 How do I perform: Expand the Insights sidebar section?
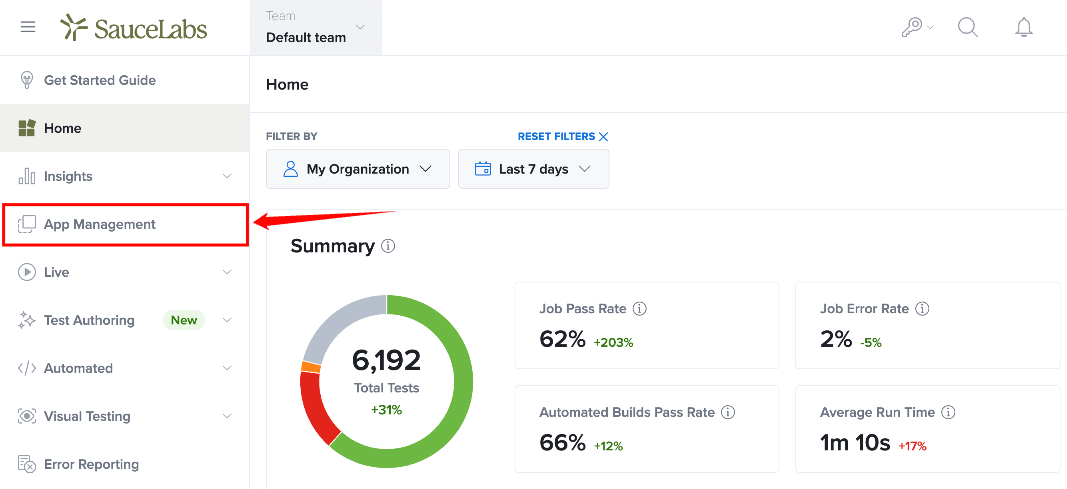(125, 176)
